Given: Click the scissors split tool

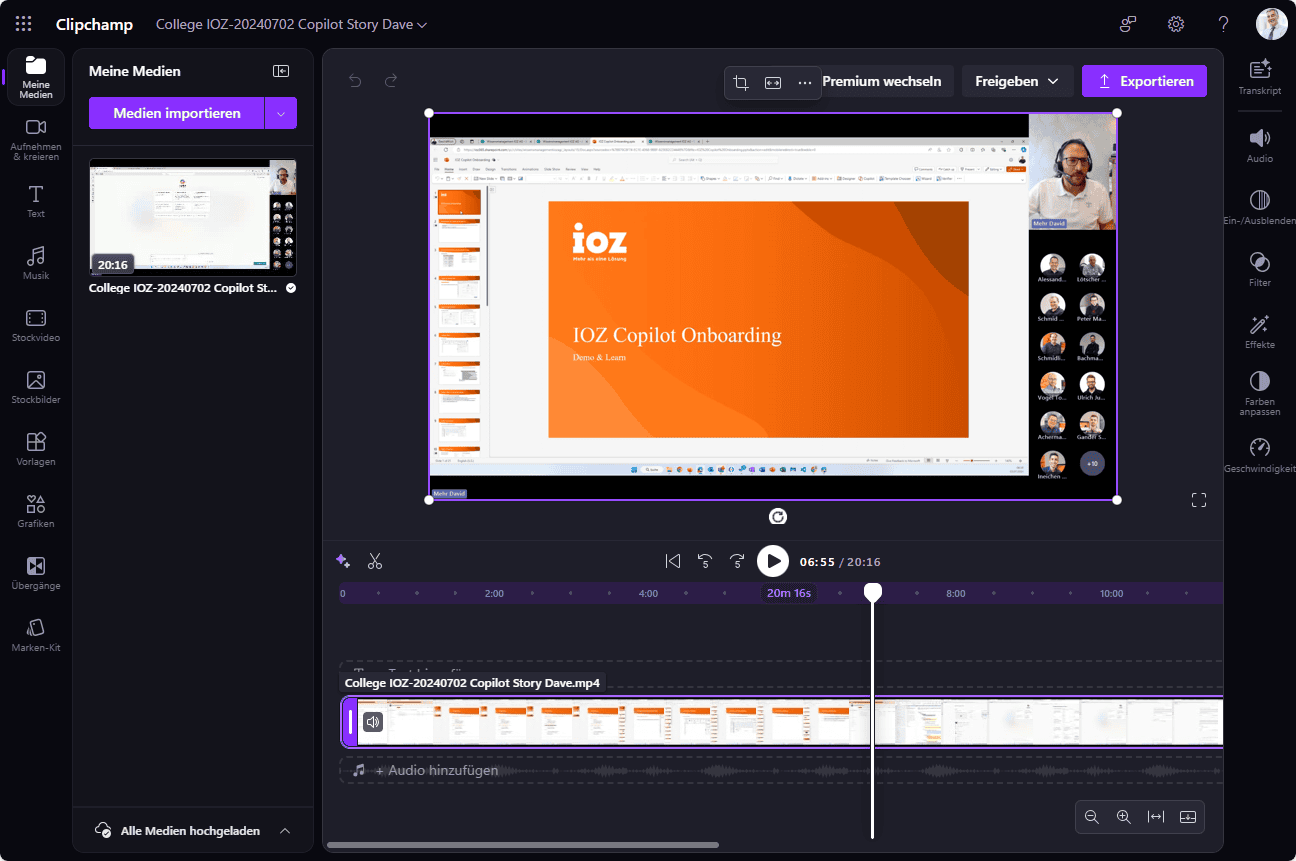Looking at the screenshot, I should (375, 561).
